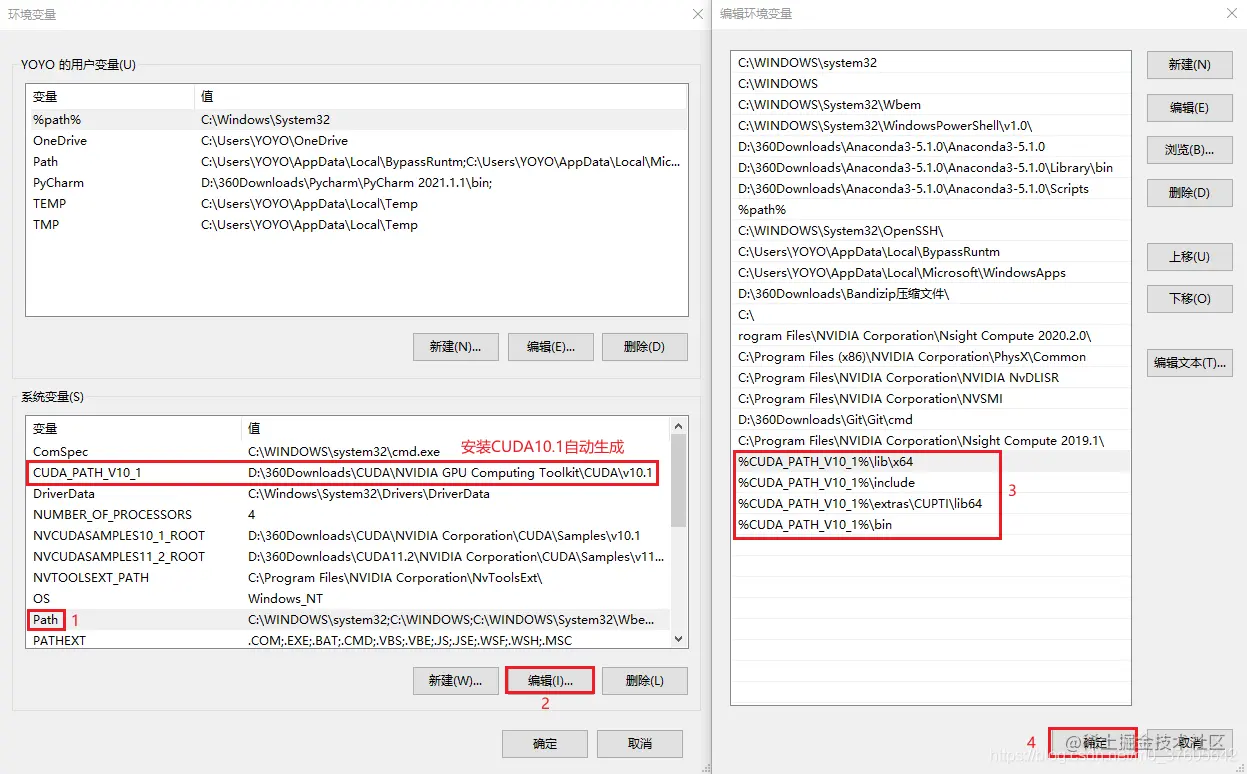The image size is (1247, 774).
Task: Select the C:\WINDOWS path entry
Action: 931,83
